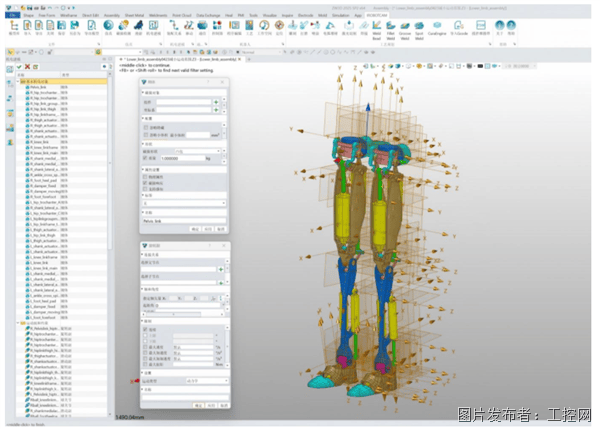The image size is (600, 429).
Task: Open the Sheet Metal ribbon tab
Action: 134,15
